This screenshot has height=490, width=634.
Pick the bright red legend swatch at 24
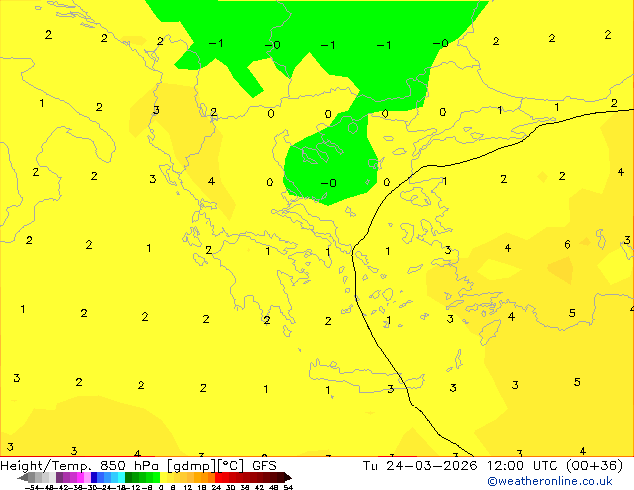(218, 477)
